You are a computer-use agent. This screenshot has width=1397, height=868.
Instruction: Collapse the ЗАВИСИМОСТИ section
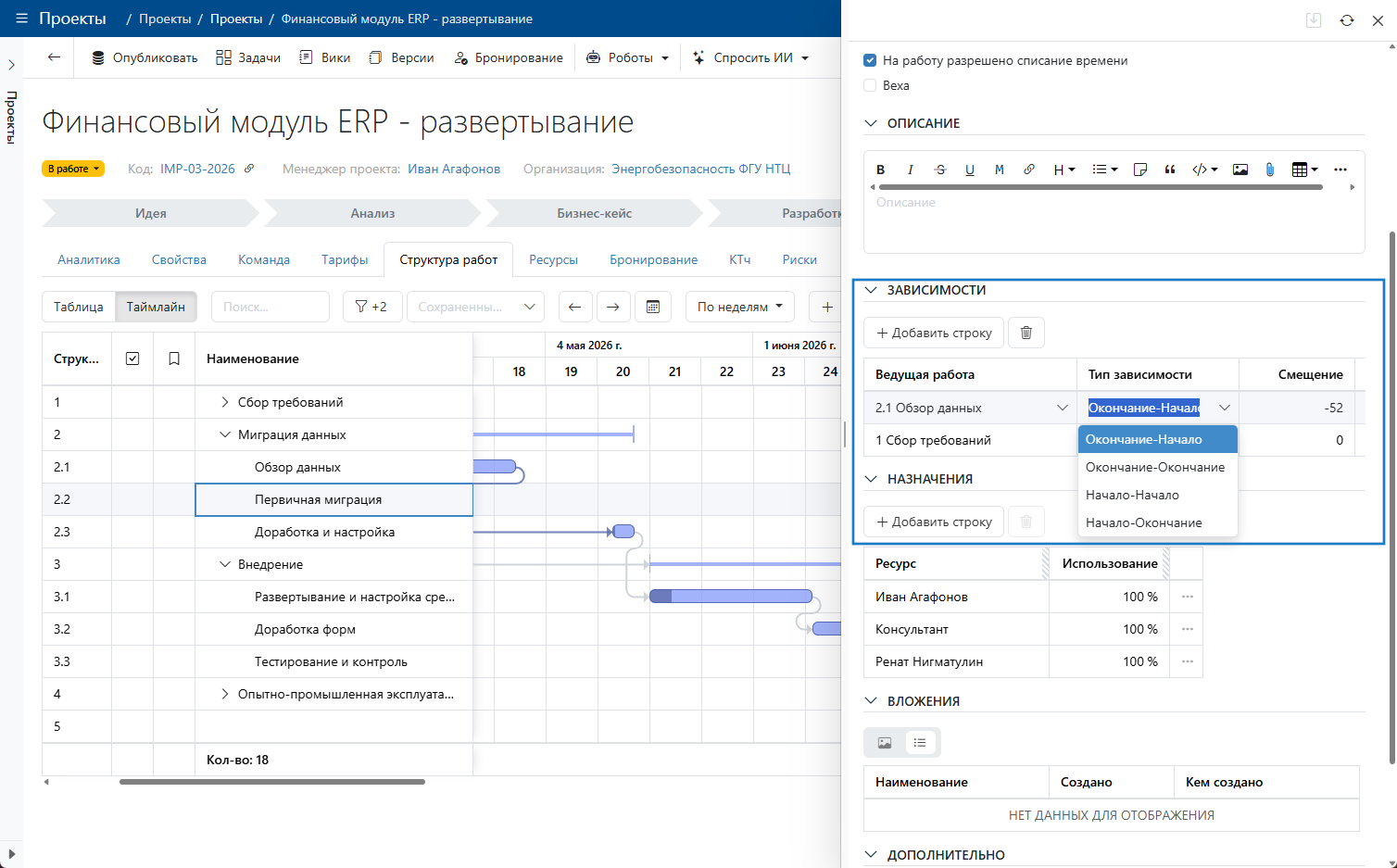click(871, 290)
